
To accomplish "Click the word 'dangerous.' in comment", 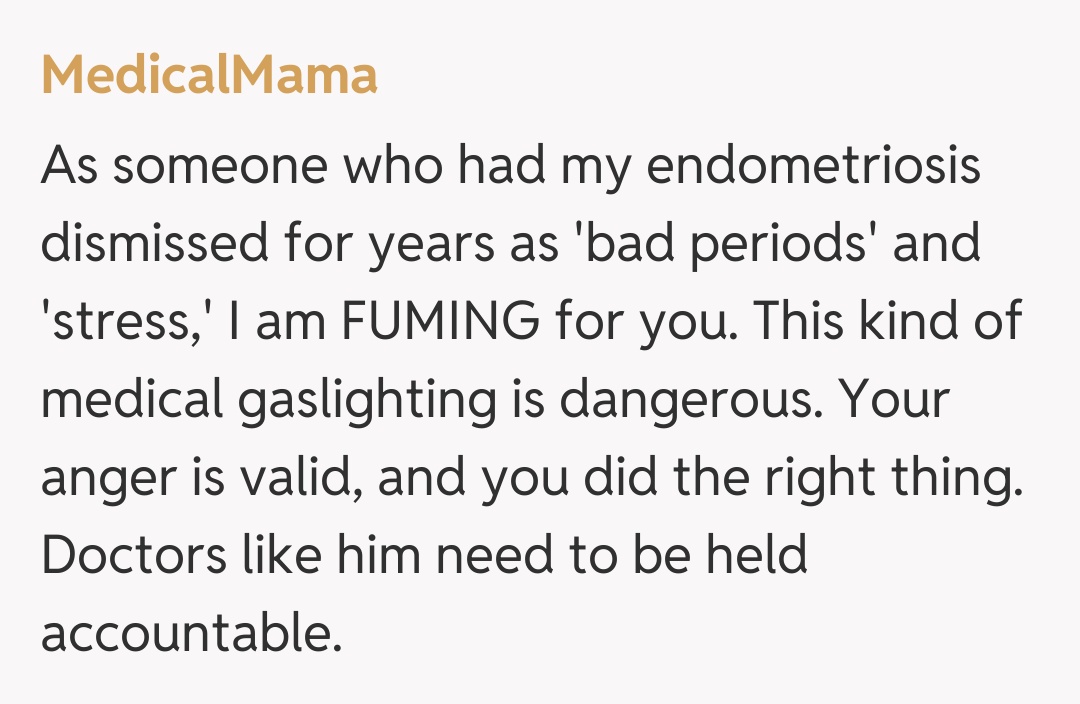I will coord(690,400).
